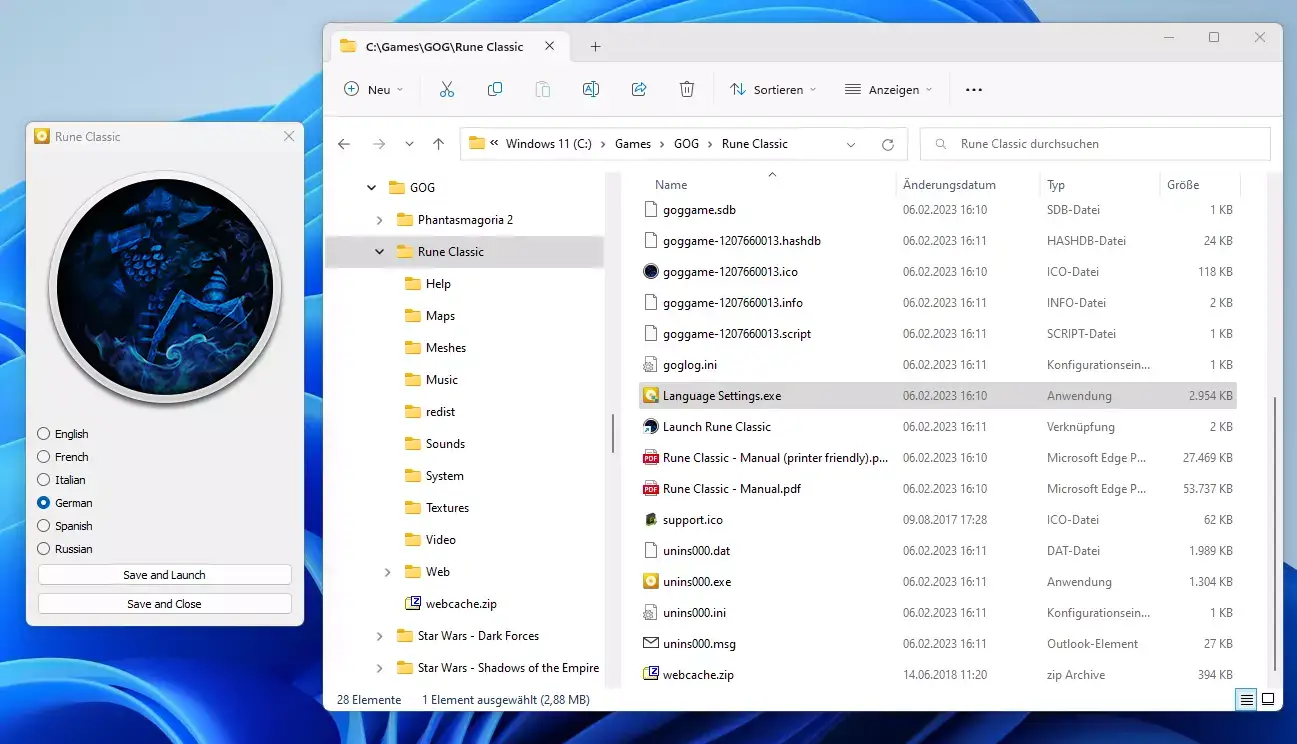Open the Anzeigen dropdown

click(888, 89)
